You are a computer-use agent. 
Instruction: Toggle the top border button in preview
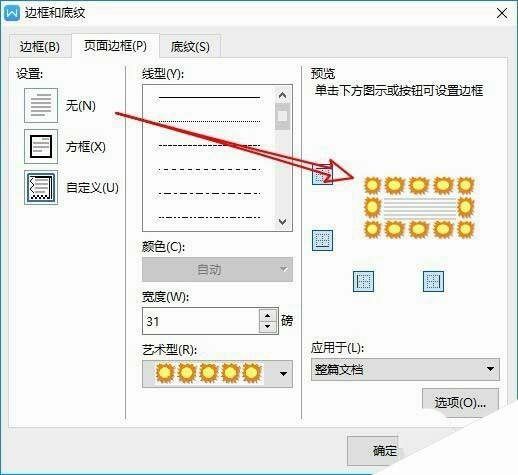(x=322, y=174)
